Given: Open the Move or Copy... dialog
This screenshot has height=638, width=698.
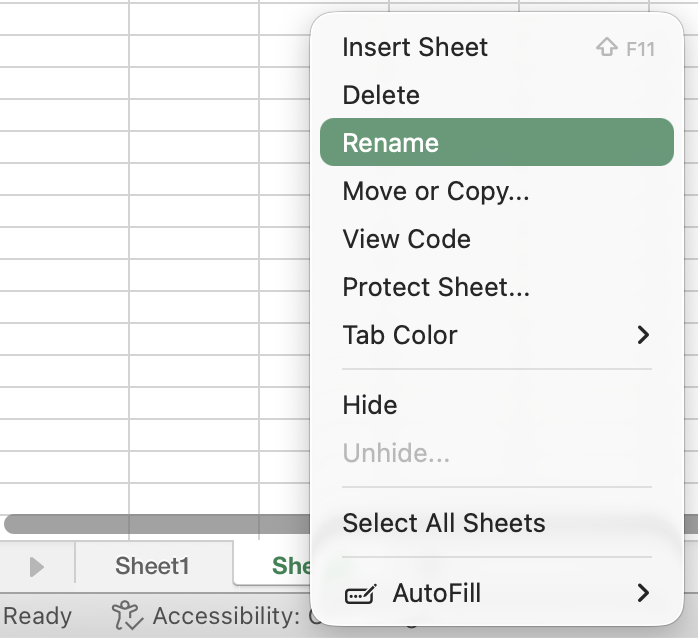Looking at the screenshot, I should point(436,191).
